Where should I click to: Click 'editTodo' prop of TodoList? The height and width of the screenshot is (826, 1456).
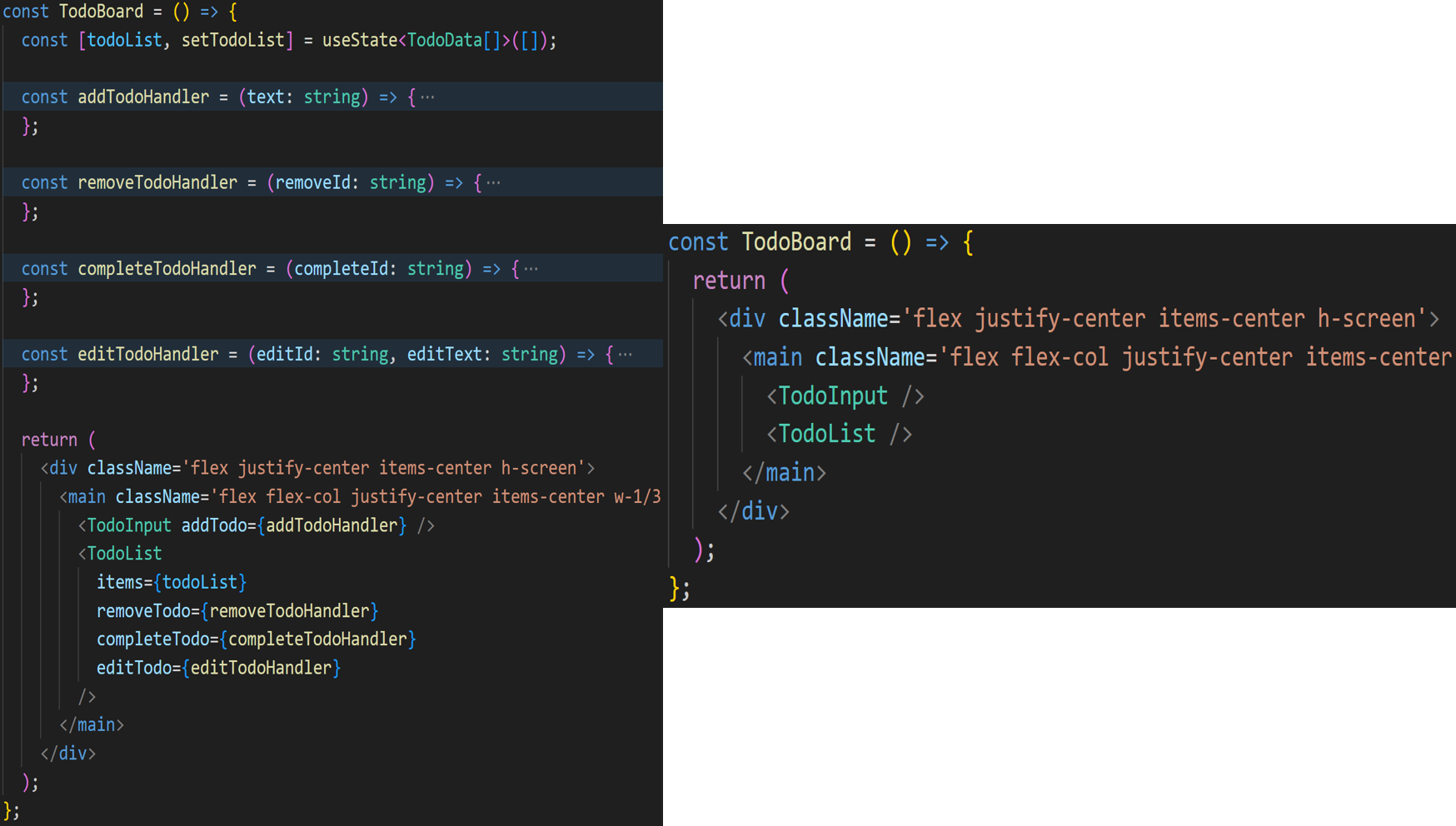tap(134, 668)
